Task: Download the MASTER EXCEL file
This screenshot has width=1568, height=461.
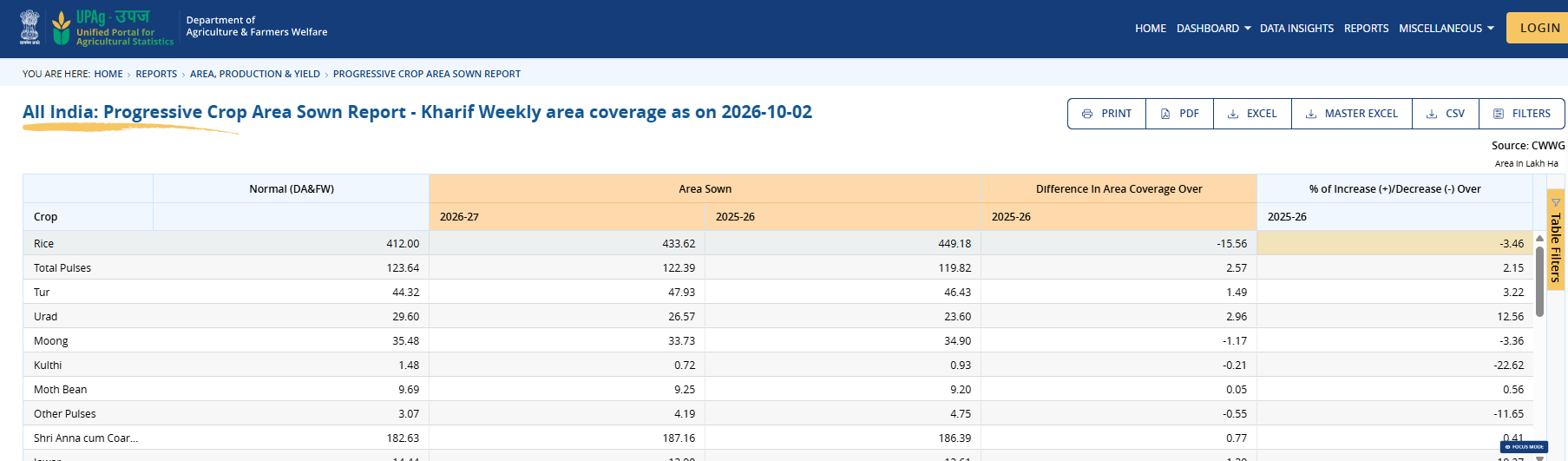Action: point(1352,114)
